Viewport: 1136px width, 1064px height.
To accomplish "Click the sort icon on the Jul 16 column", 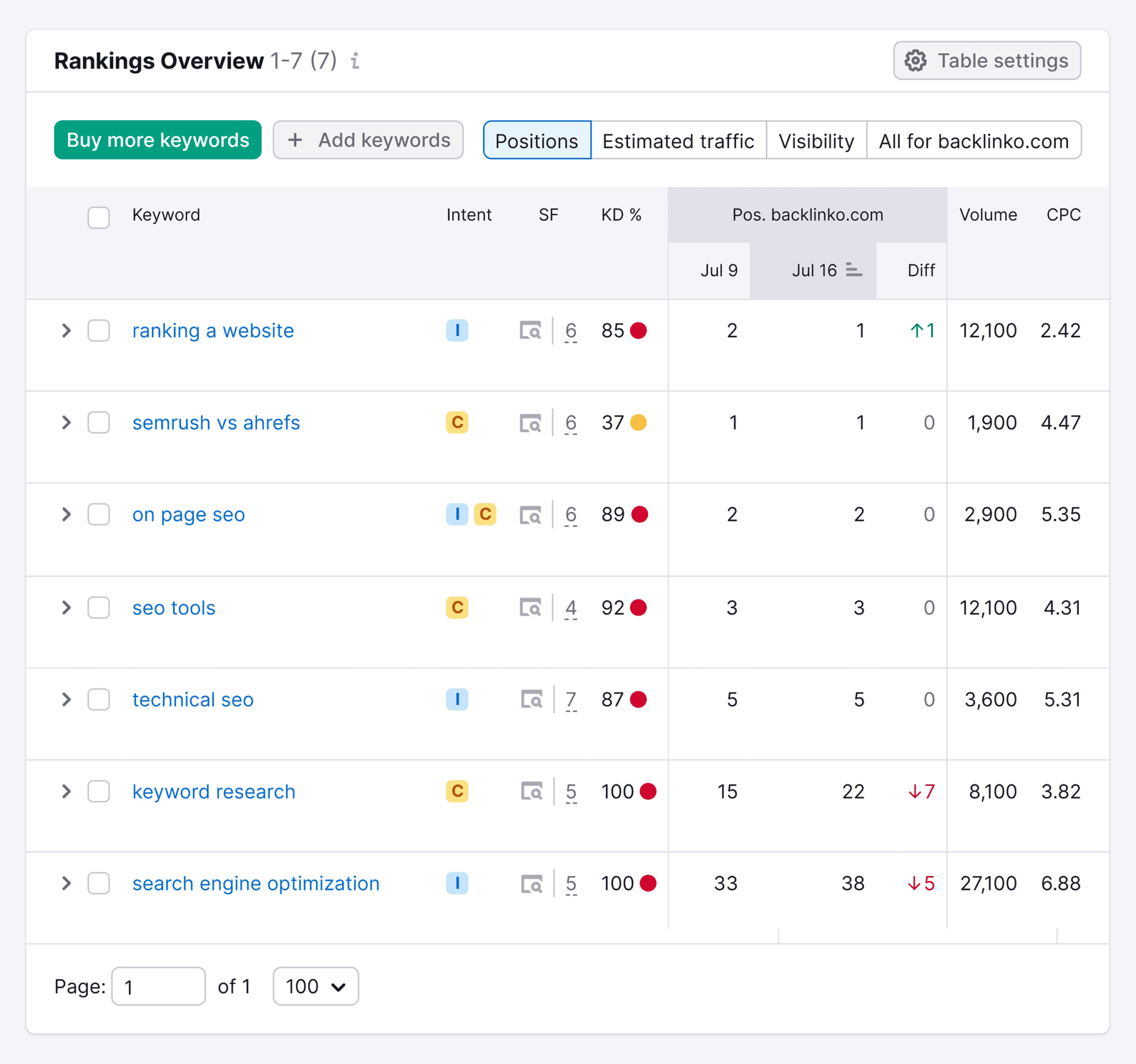I will 854,270.
